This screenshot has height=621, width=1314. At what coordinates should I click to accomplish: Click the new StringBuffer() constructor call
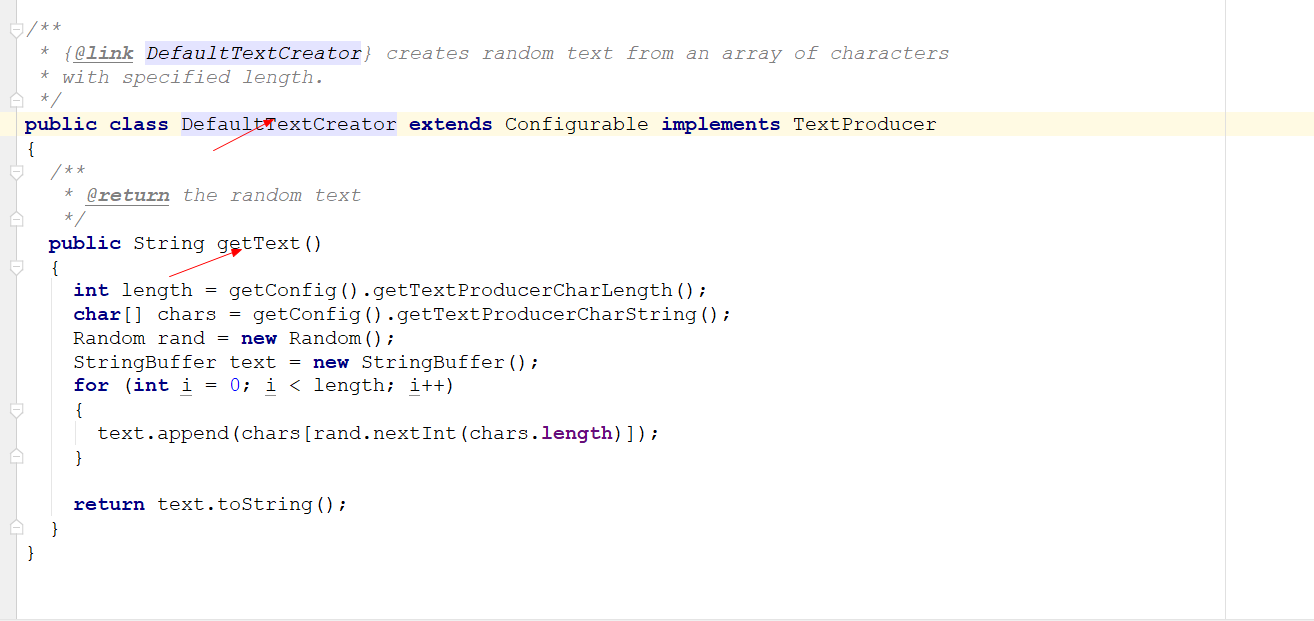tap(420, 362)
